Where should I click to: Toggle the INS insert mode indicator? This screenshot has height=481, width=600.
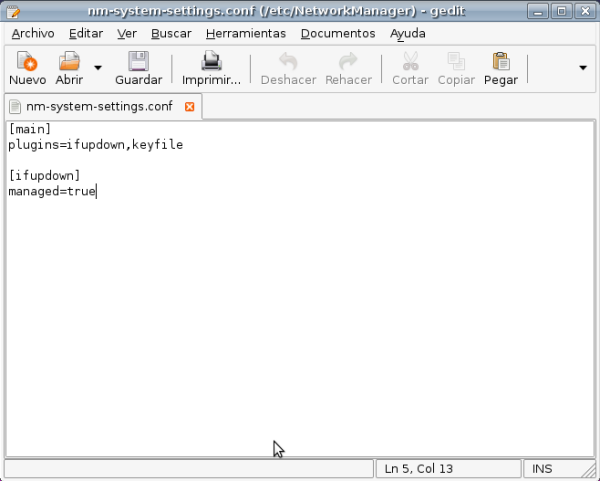coord(542,468)
